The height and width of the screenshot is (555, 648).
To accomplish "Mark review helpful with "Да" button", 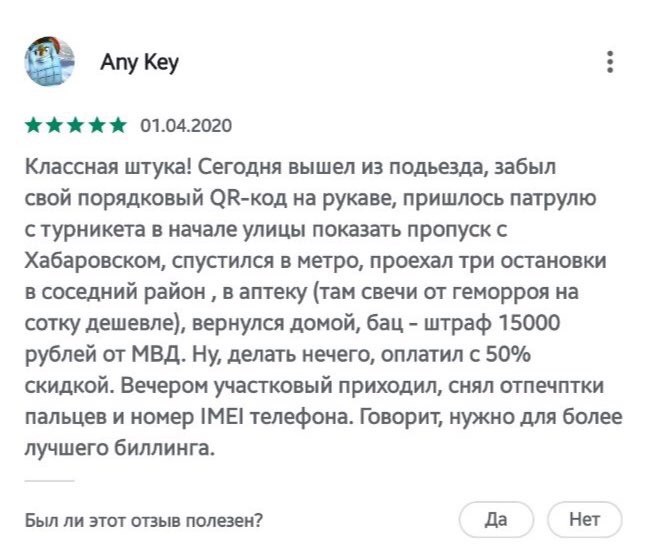I will point(496,519).
